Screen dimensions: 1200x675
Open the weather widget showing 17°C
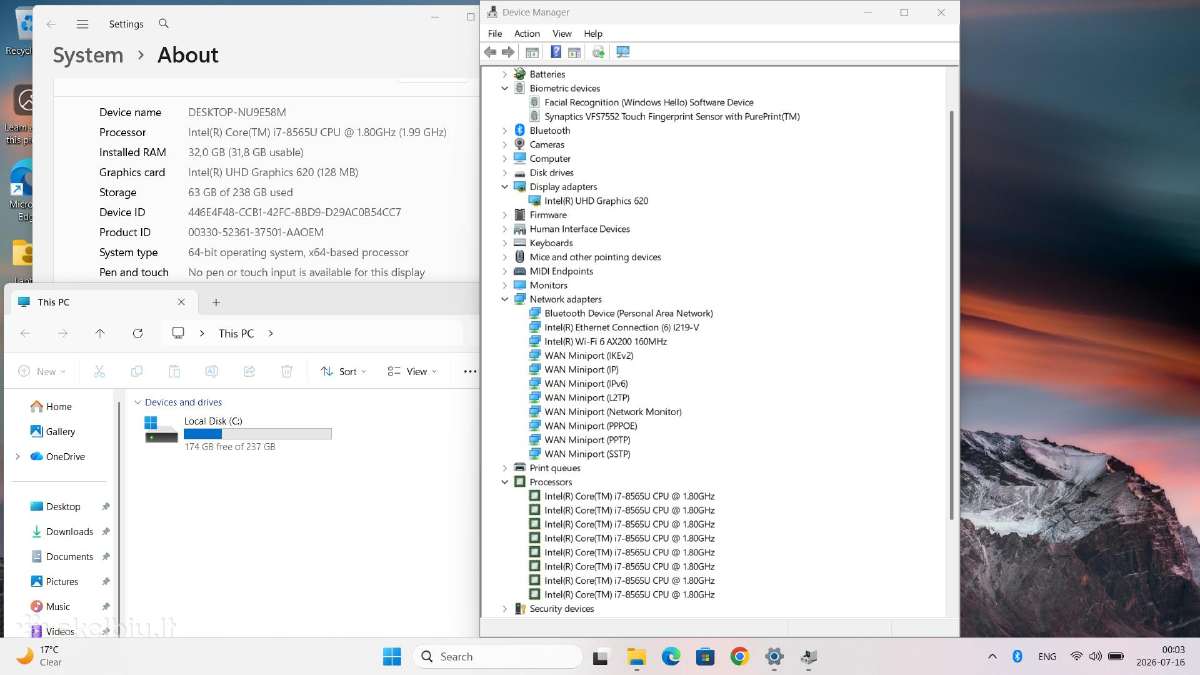pos(38,656)
